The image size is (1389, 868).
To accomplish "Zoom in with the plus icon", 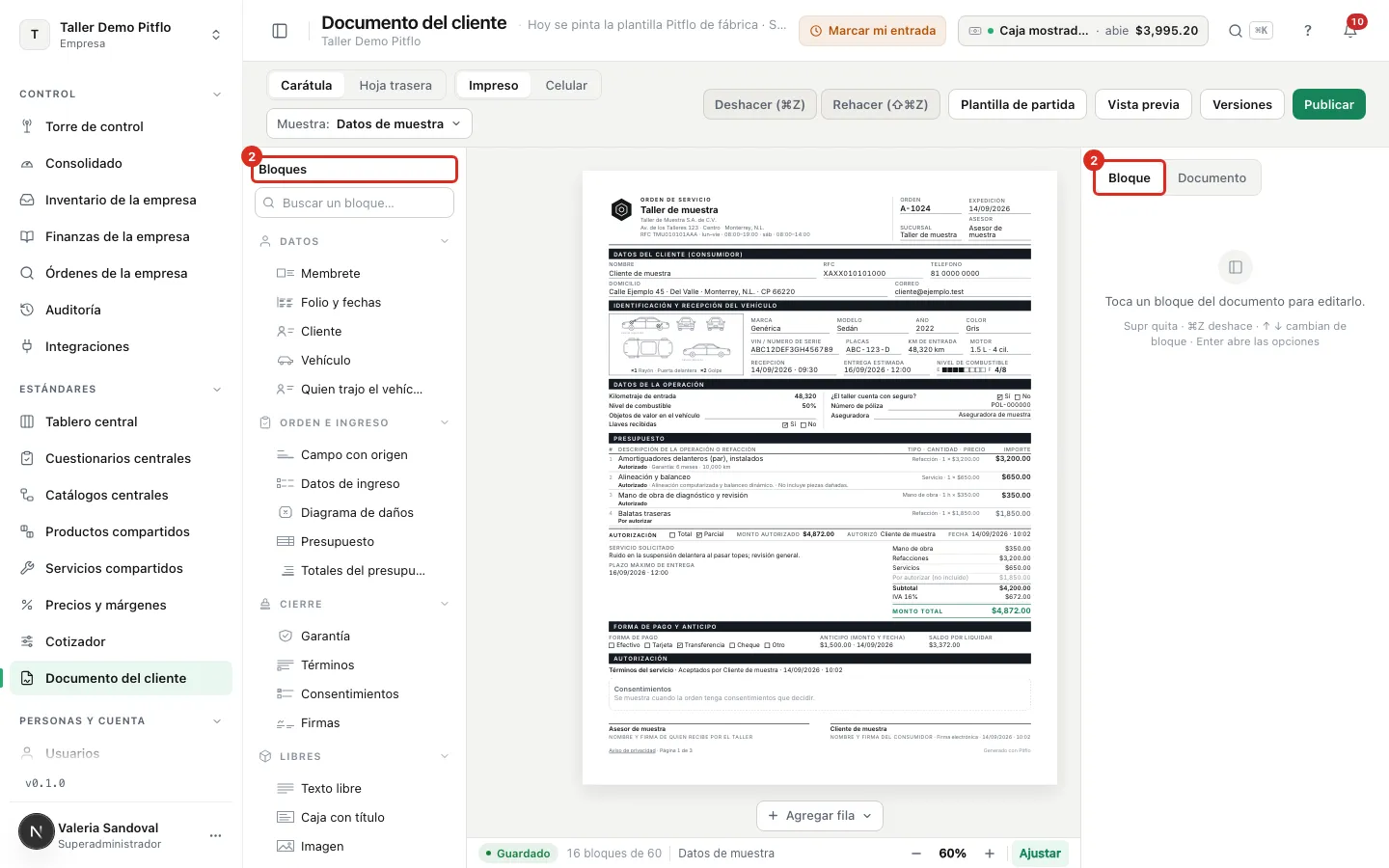I will (x=990, y=854).
